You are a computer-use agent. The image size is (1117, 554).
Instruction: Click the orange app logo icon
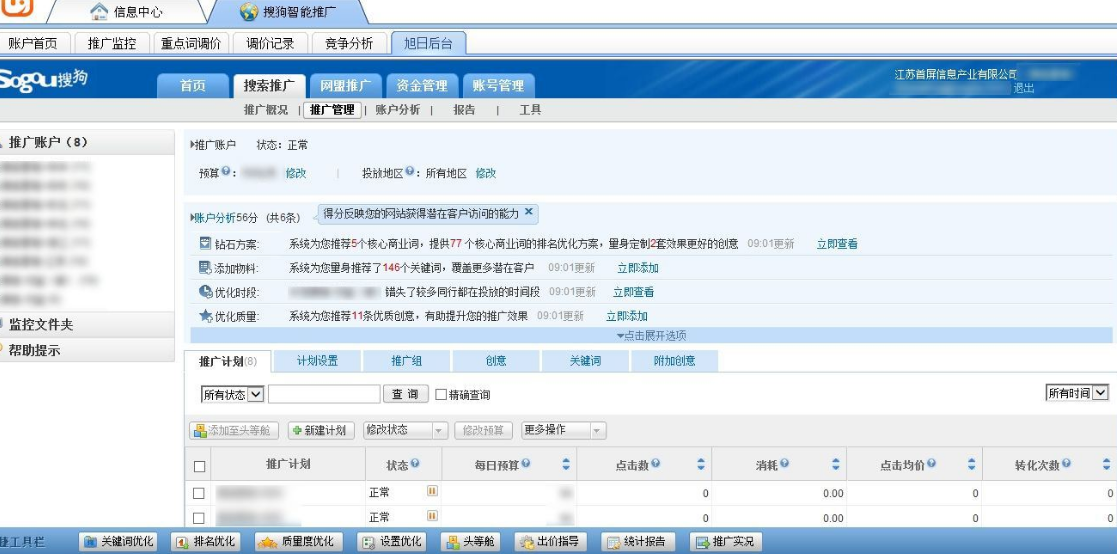coord(17,9)
